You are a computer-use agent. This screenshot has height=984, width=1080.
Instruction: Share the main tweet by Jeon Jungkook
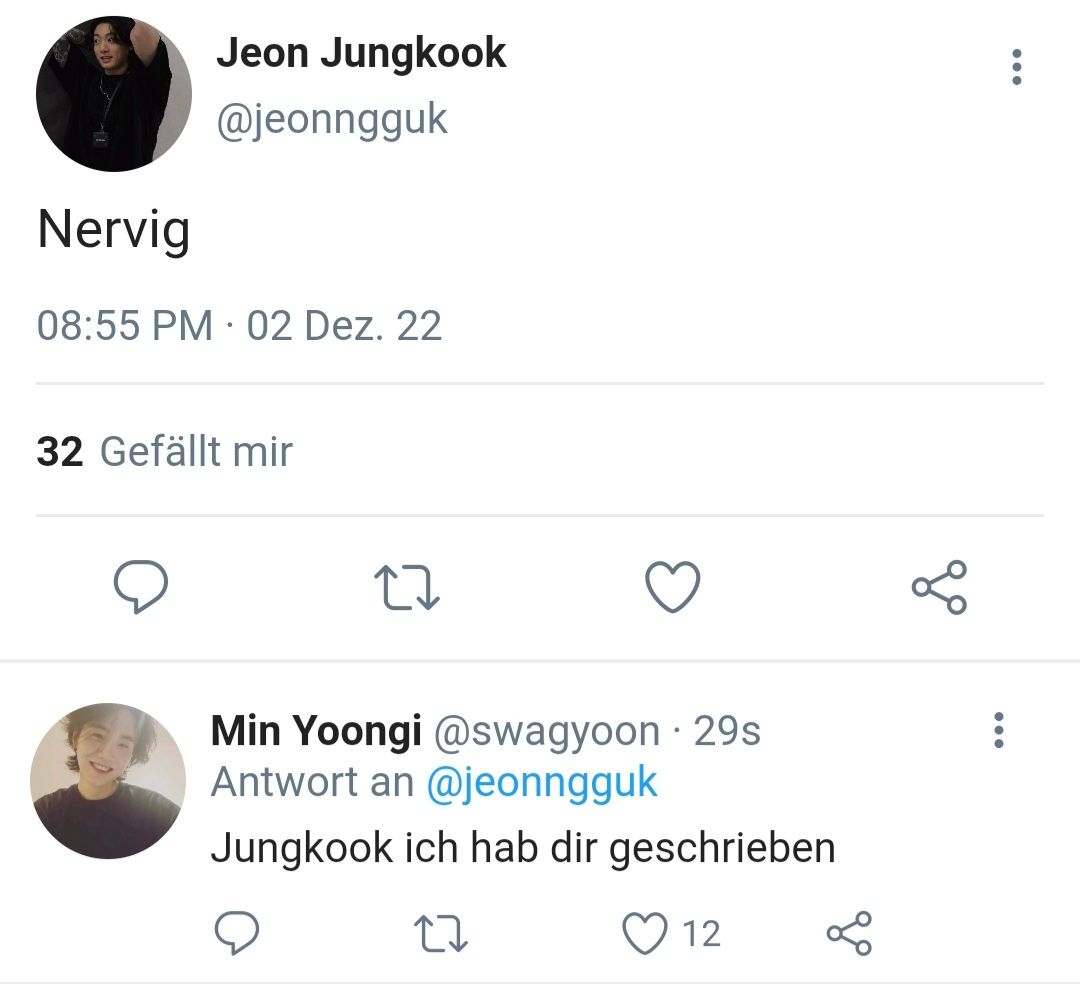[x=939, y=587]
